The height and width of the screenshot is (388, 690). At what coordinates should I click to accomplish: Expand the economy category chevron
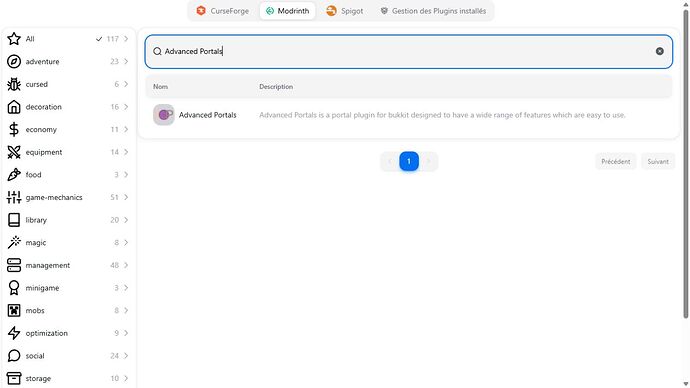[126, 129]
